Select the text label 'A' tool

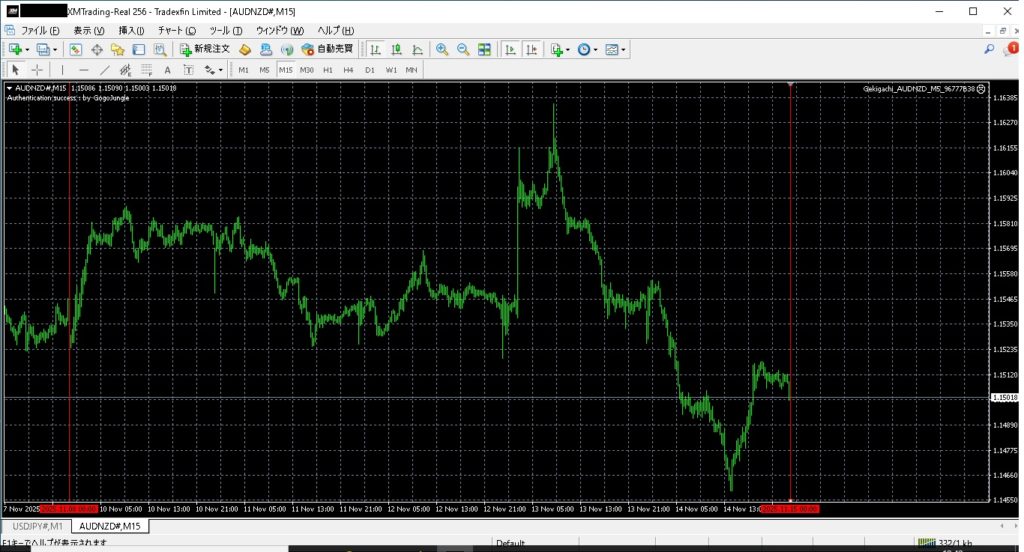click(x=167, y=70)
